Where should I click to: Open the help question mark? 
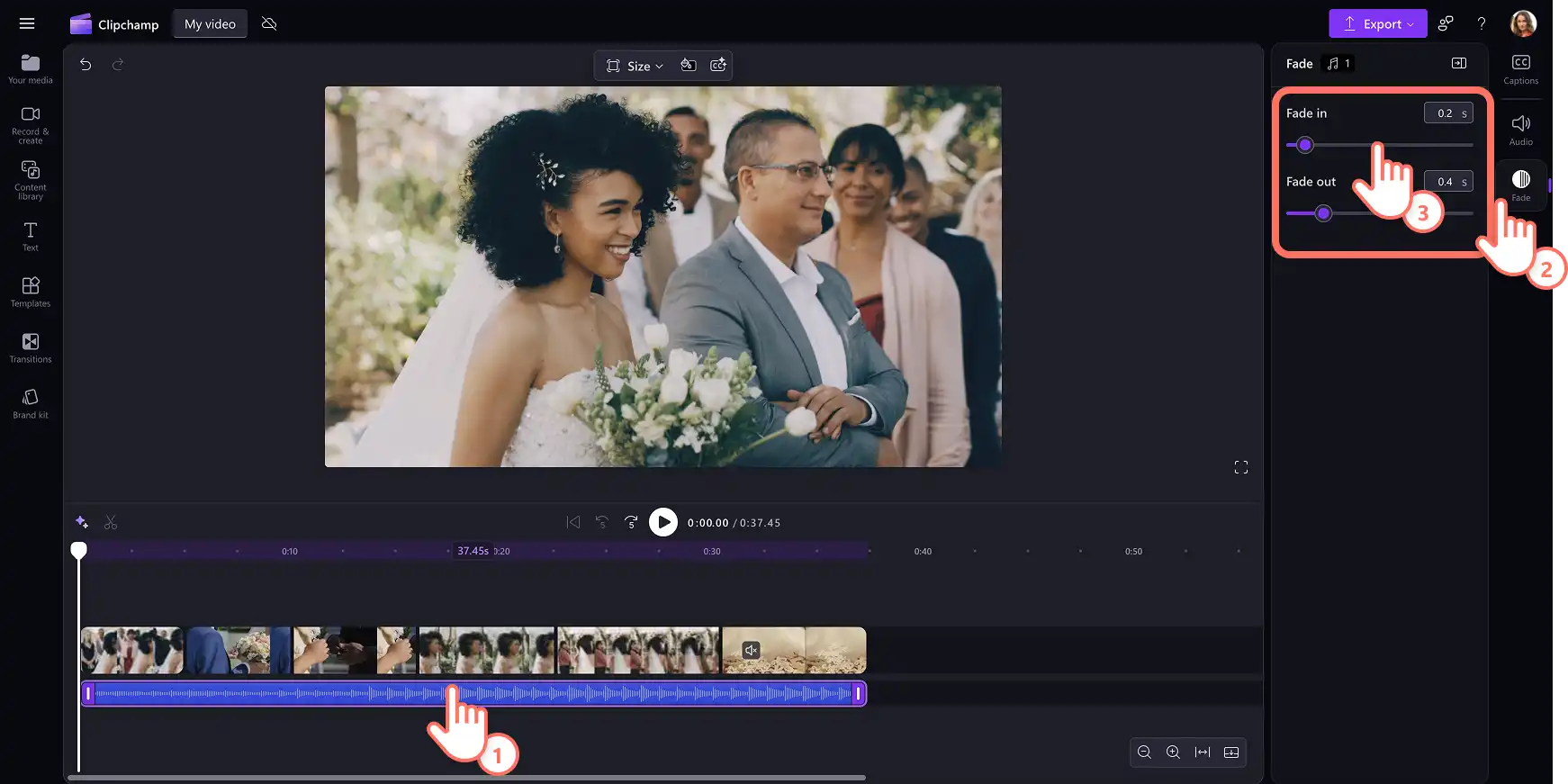[x=1482, y=24]
